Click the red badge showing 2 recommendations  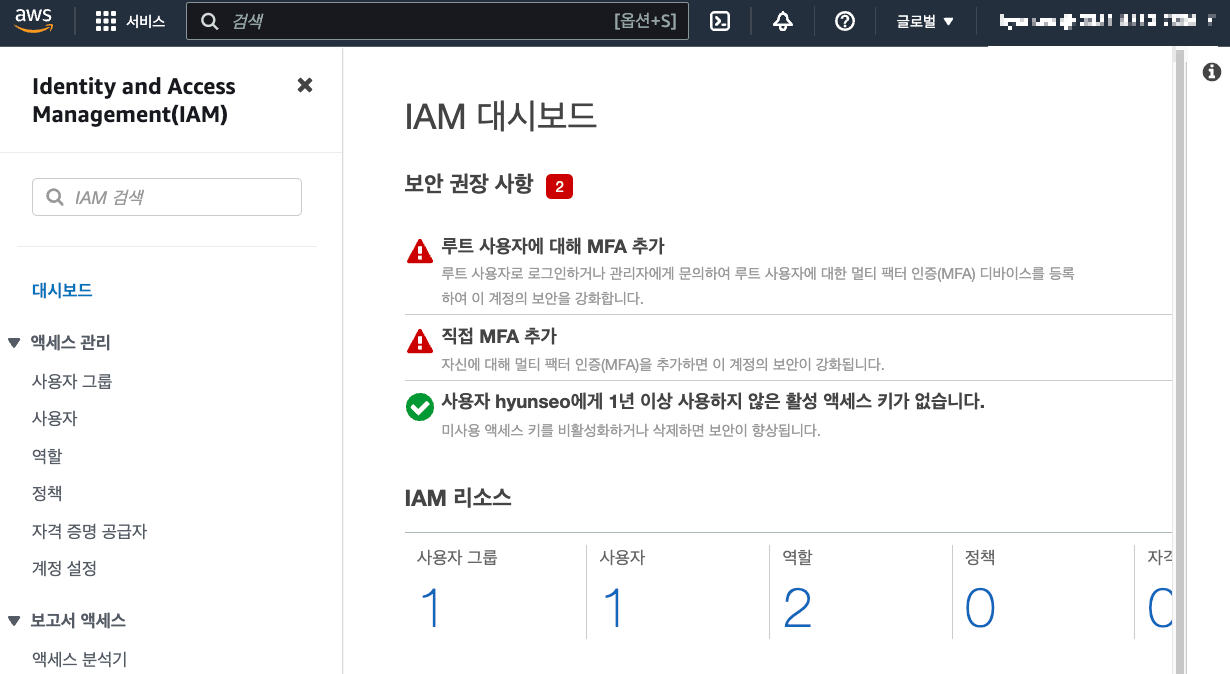(x=560, y=186)
